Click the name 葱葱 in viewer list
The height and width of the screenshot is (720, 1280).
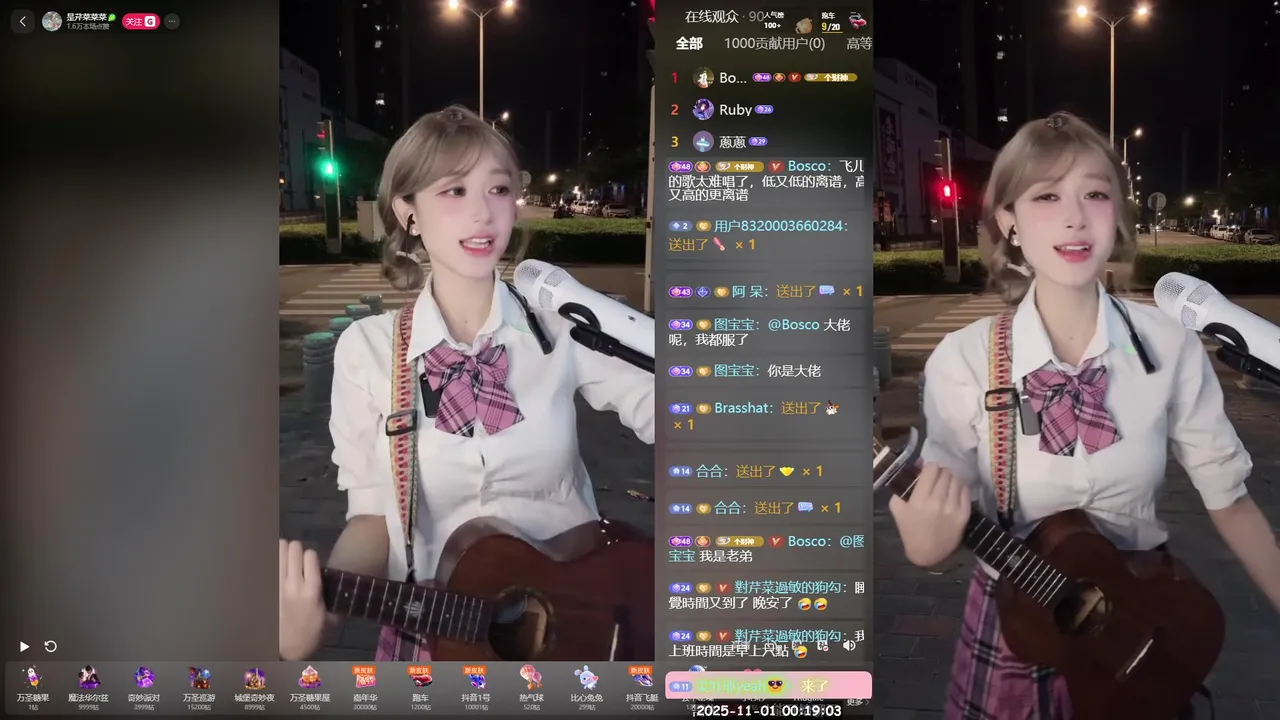pyautogui.click(x=732, y=142)
